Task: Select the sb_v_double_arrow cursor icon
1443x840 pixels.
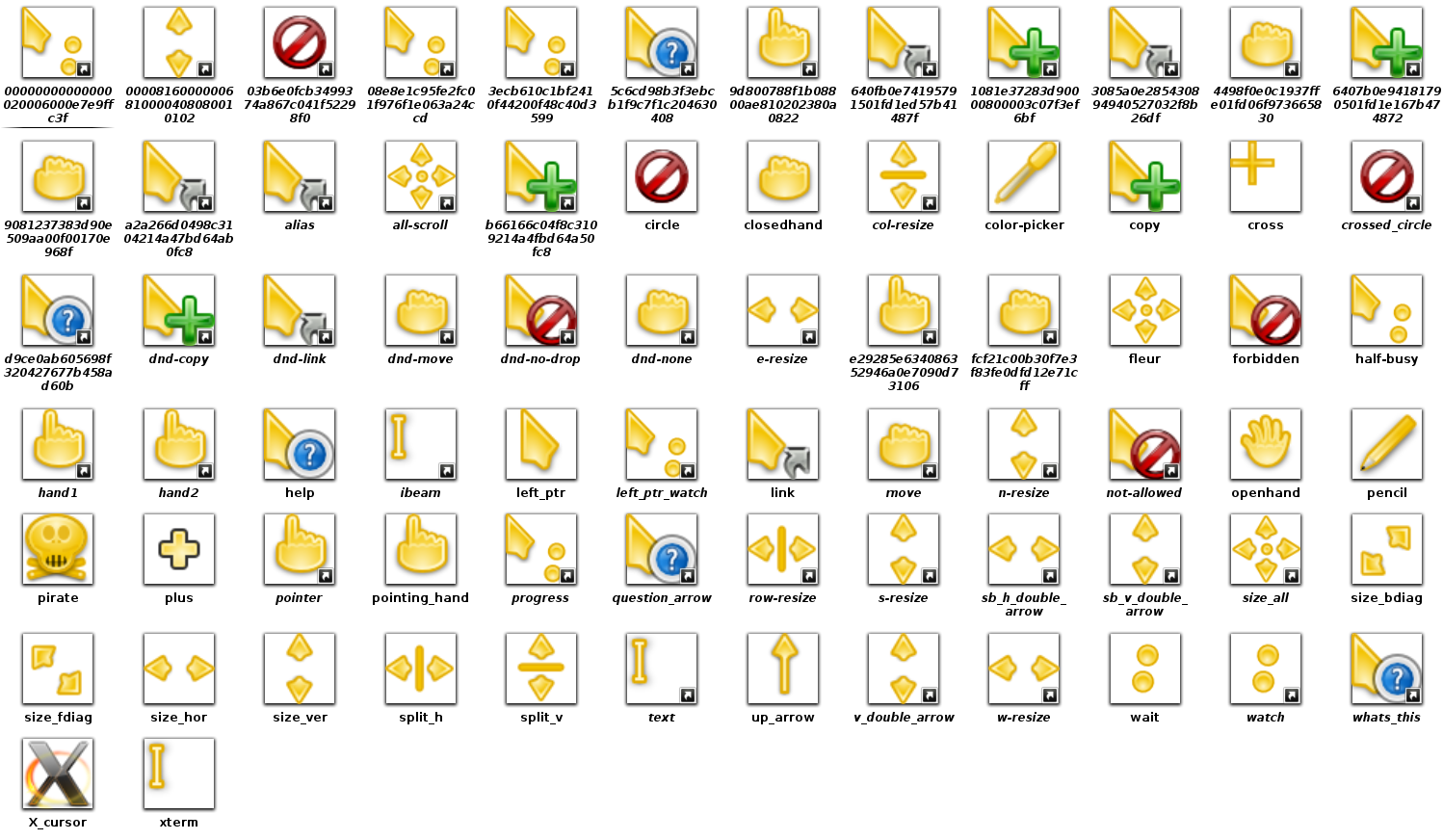Action: coord(1145,549)
